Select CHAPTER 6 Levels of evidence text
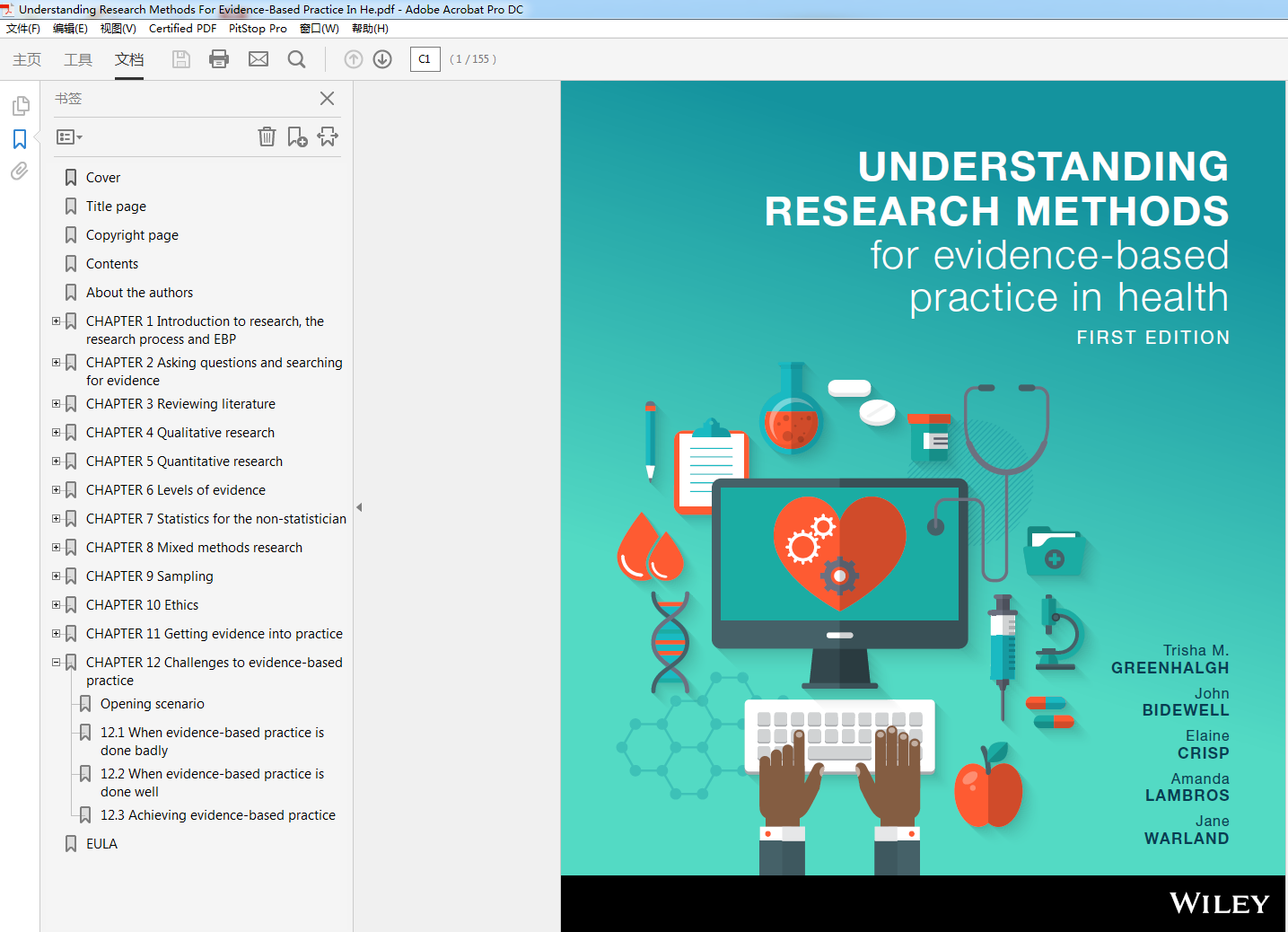Viewport: 1288px width, 932px height. tap(176, 490)
